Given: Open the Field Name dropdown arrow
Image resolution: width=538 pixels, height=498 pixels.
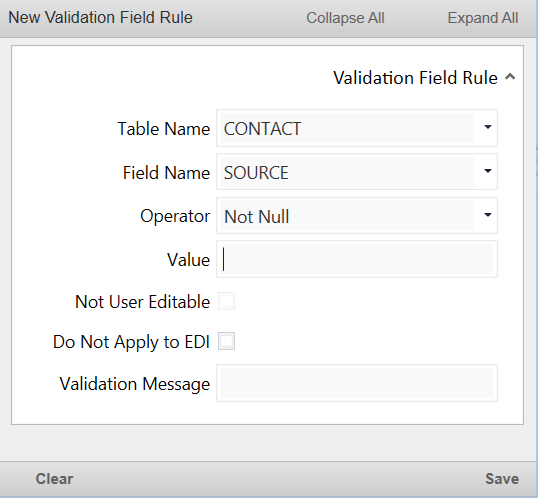Looking at the screenshot, I should click(x=488, y=171).
